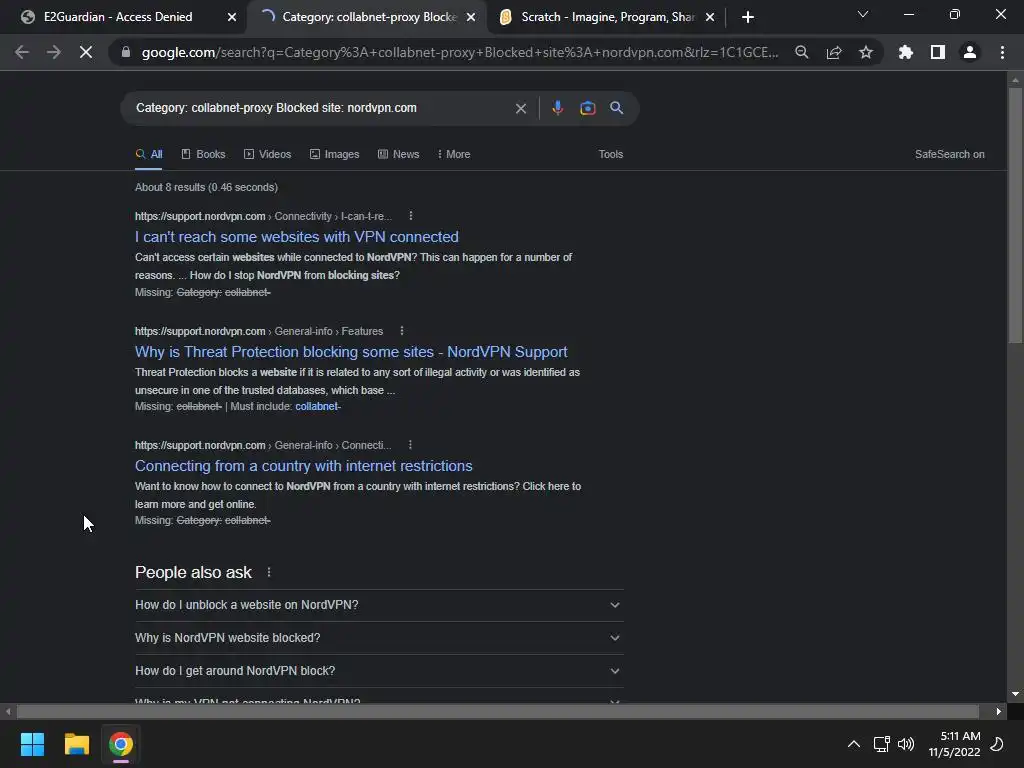
Task: Open options for first search result
Action: point(410,216)
